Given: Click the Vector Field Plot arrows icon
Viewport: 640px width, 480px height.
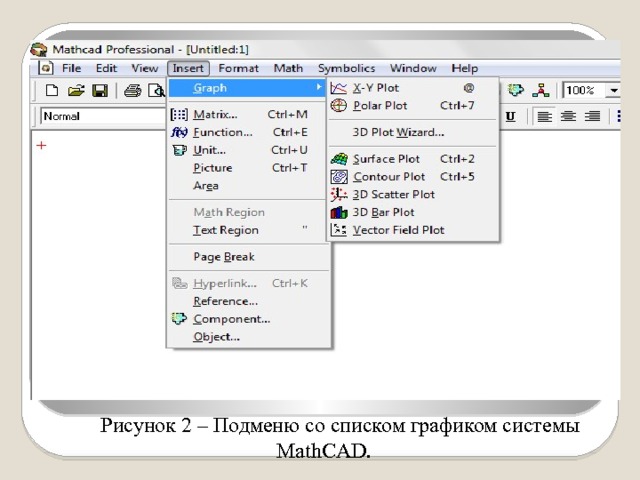Looking at the screenshot, I should click(339, 230).
